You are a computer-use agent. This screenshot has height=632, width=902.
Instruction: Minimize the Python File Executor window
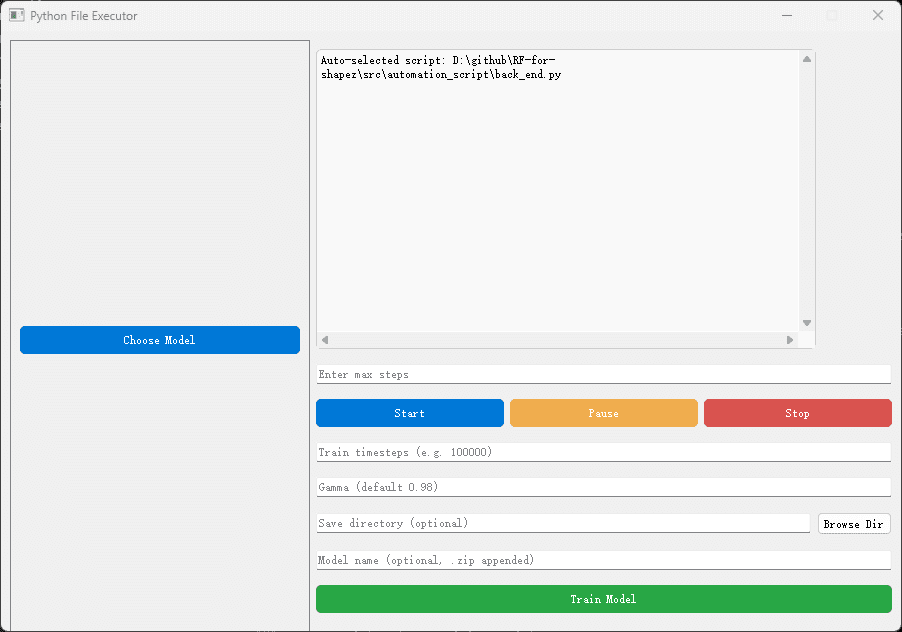coord(787,15)
